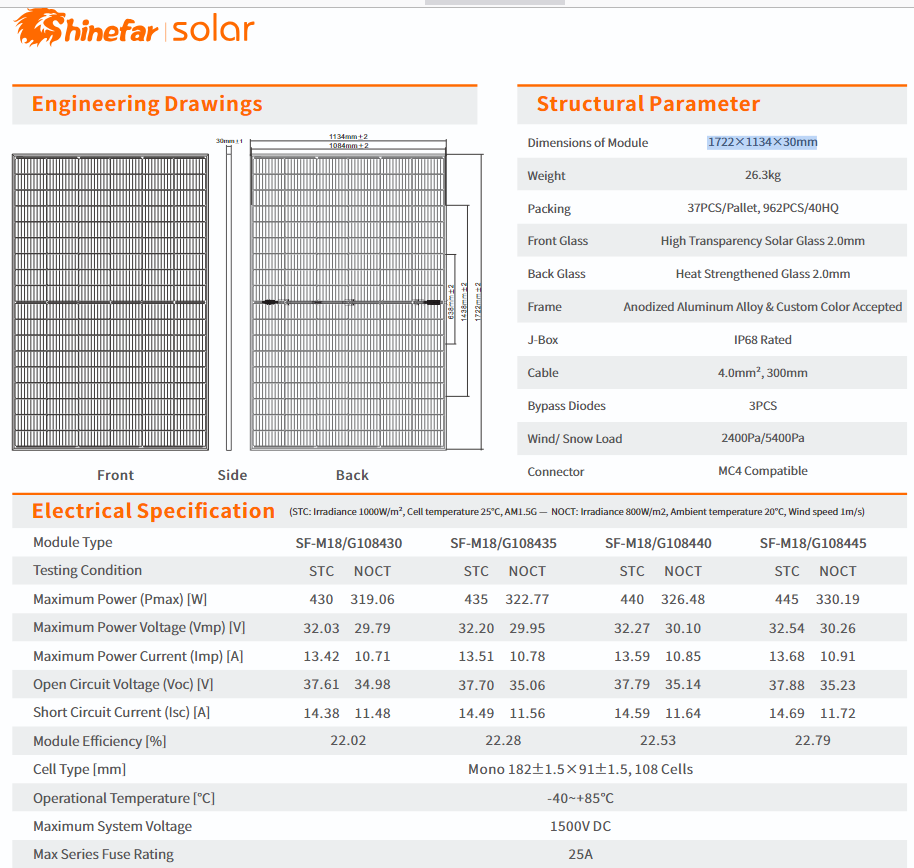Click the IP68 Rated J-Box value

pos(762,340)
